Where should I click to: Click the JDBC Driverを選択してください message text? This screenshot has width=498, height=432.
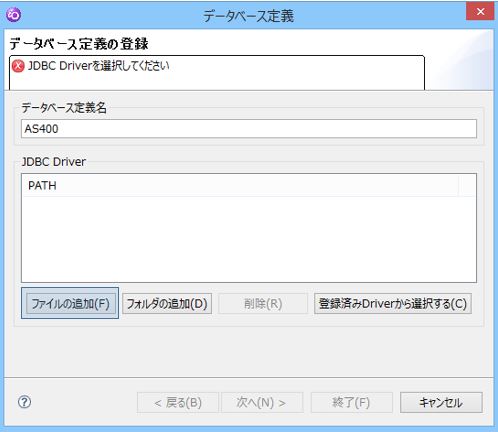tap(99, 66)
